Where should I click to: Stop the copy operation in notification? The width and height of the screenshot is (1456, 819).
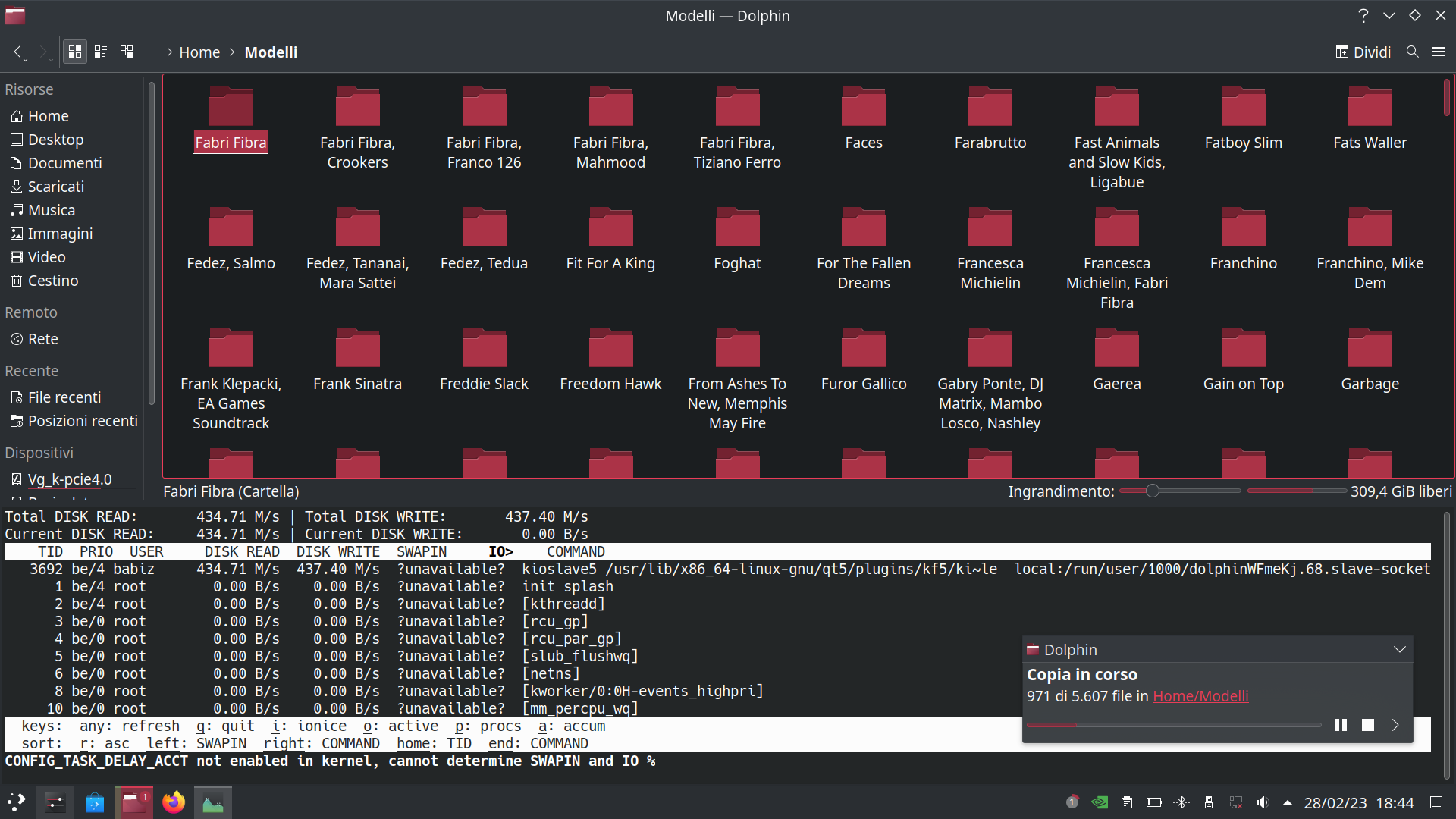click(x=1367, y=725)
